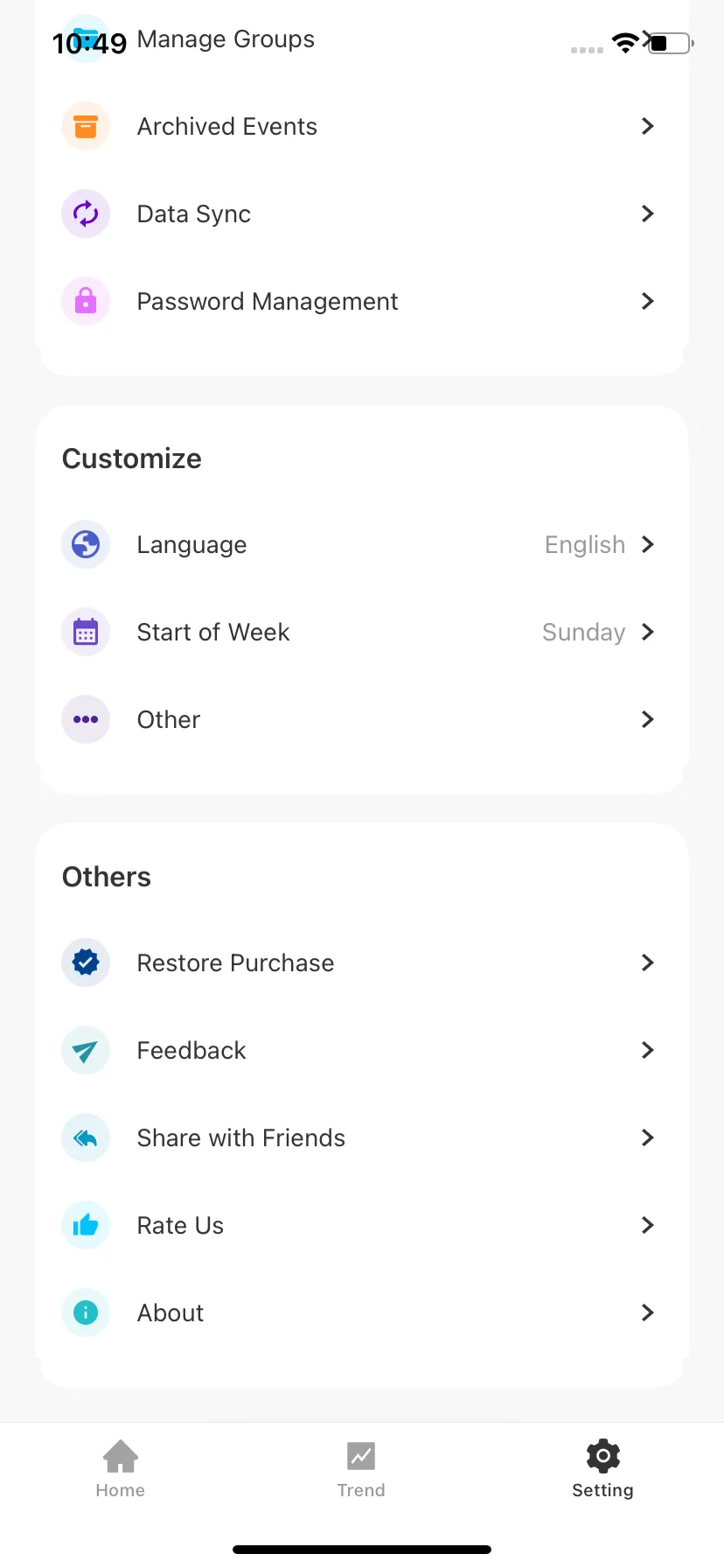Tap the Start of Week calendar icon
This screenshot has width=724, height=1568.
pos(86,632)
